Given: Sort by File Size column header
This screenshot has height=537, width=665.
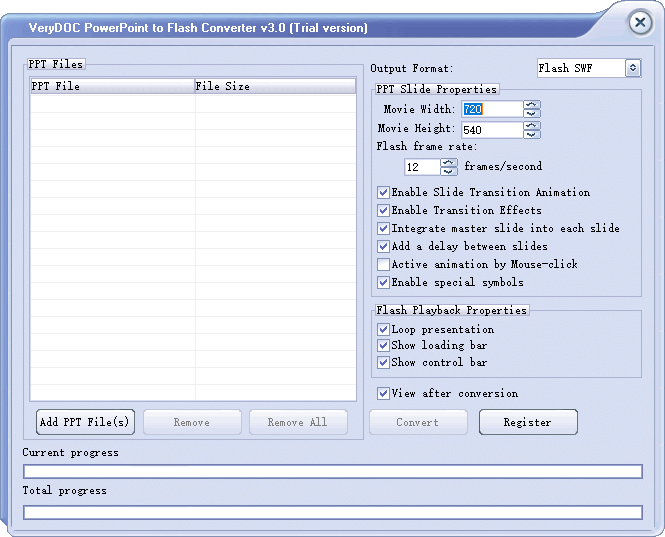Looking at the screenshot, I should coord(275,86).
